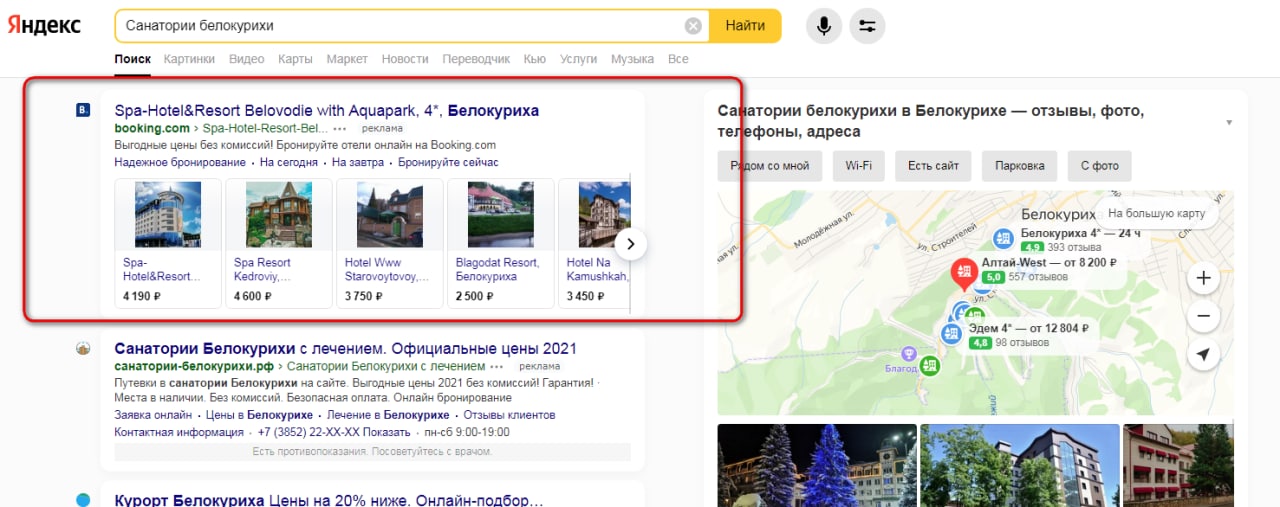
Task: Follow the Бронируйте сейчас sitelink
Action: pyautogui.click(x=448, y=162)
